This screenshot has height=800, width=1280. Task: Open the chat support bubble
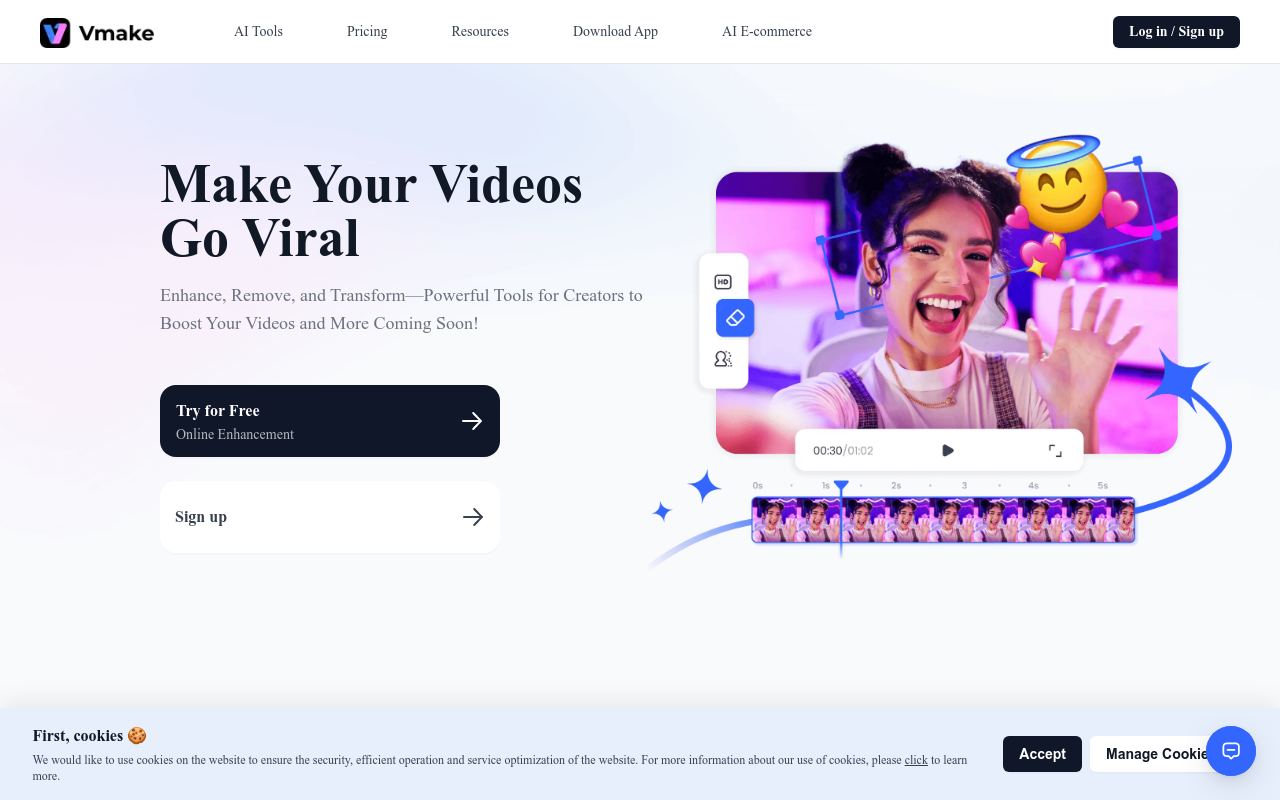pos(1231,751)
